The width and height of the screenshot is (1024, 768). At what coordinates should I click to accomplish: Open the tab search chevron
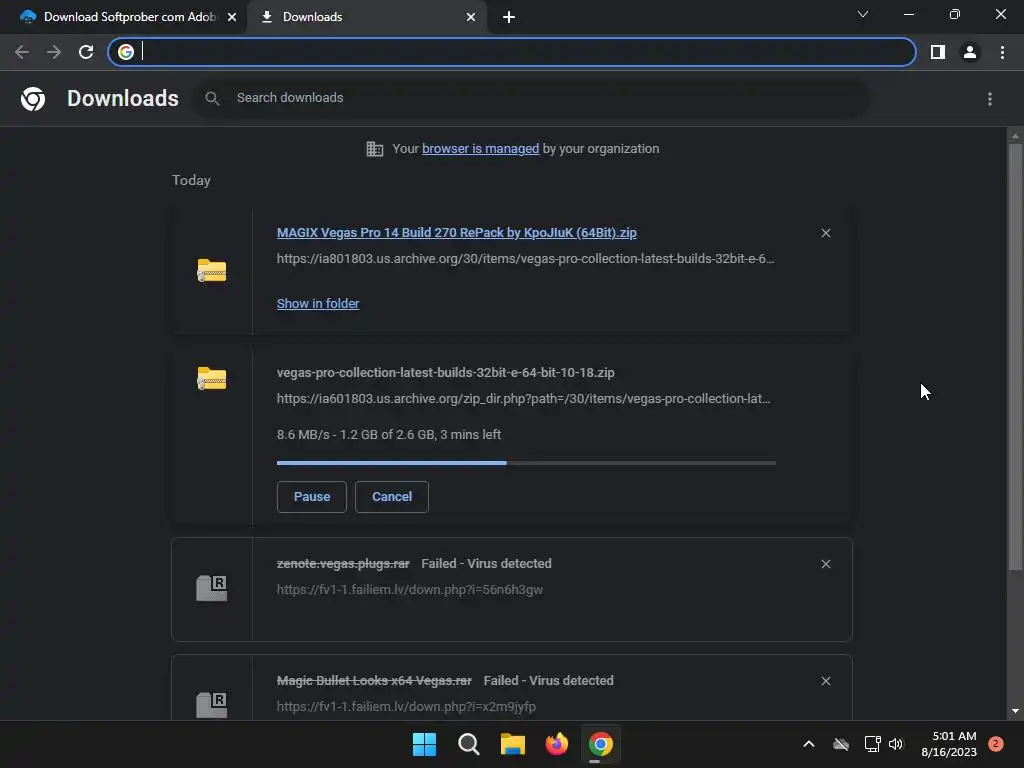click(863, 14)
